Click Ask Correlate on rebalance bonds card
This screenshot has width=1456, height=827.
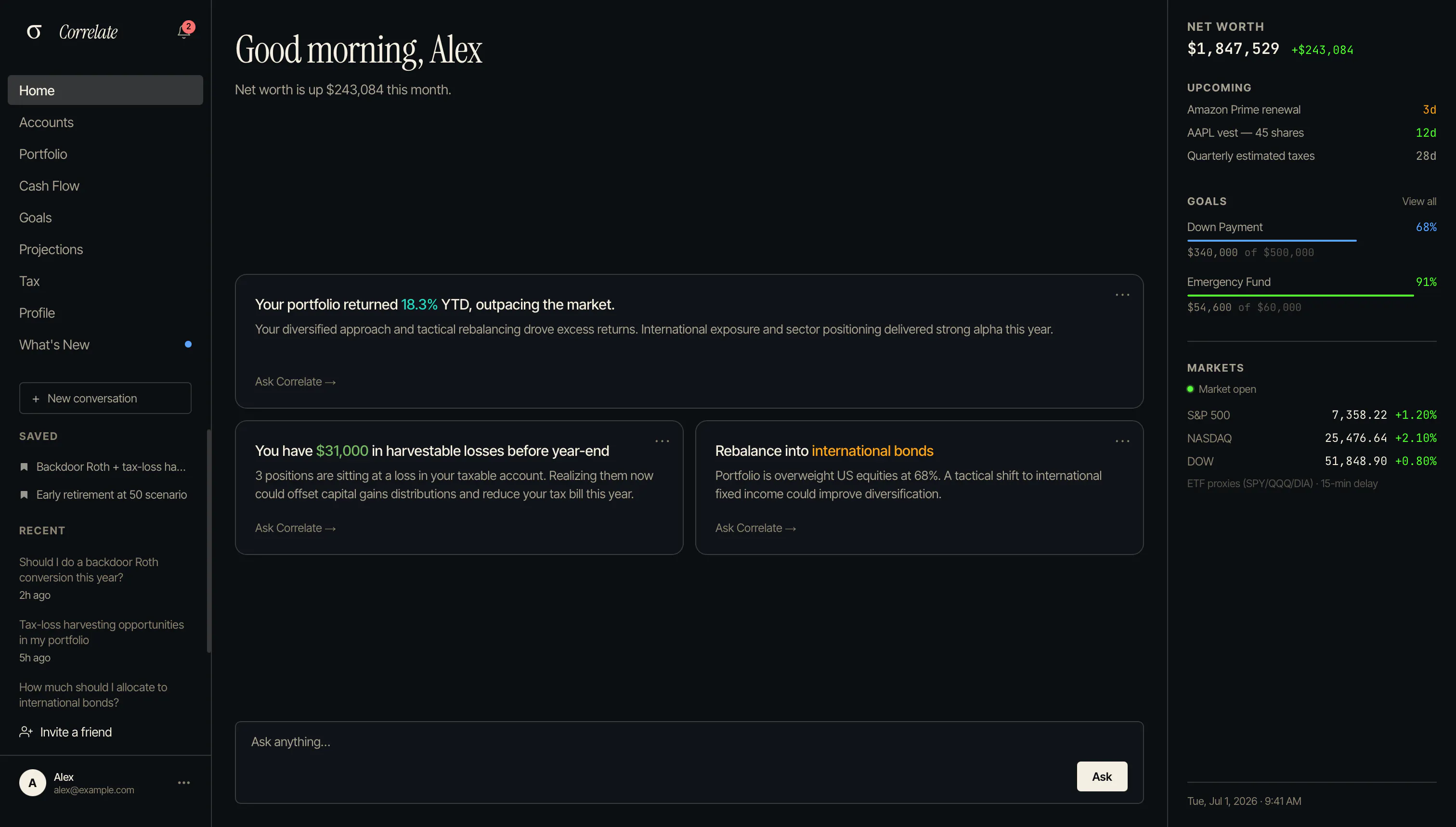point(755,528)
